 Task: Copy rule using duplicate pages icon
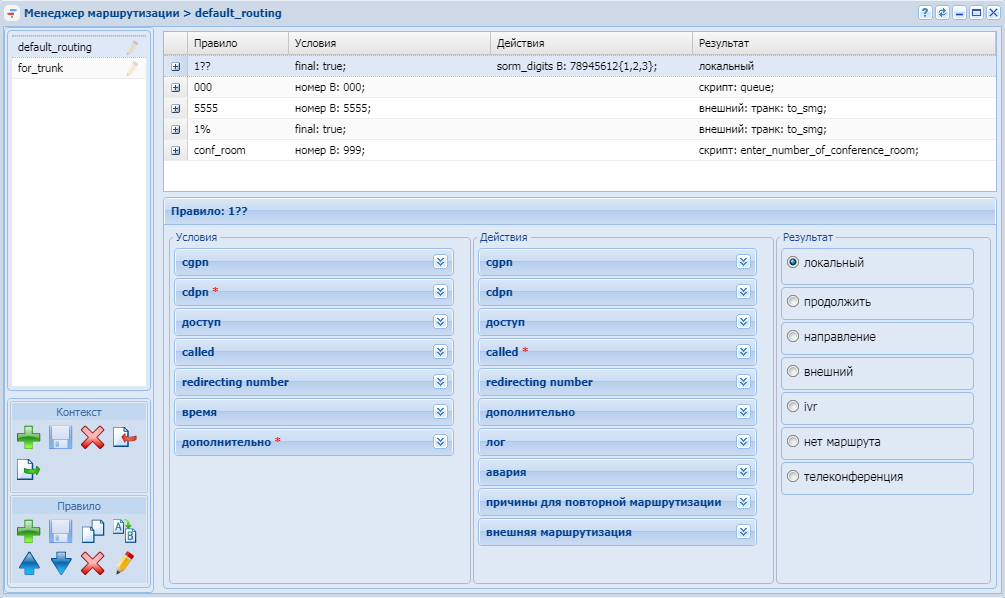point(92,531)
